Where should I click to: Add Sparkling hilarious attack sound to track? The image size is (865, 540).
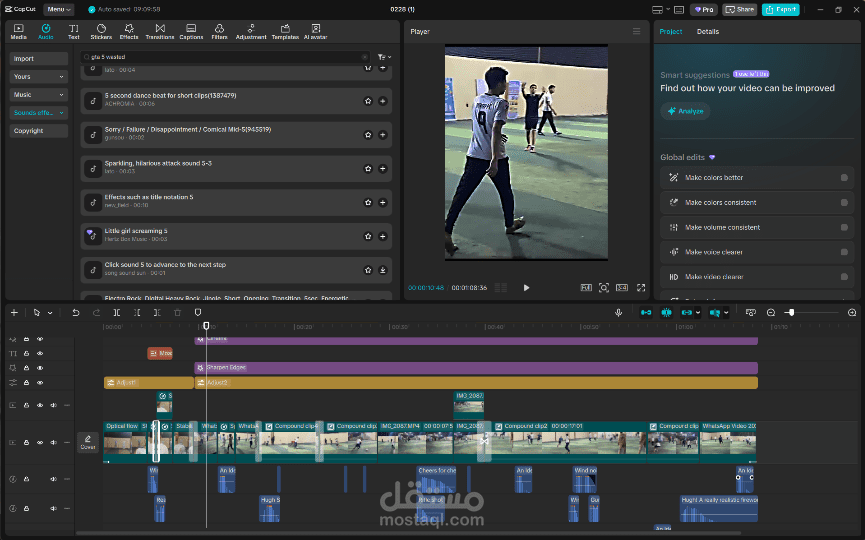click(382, 169)
